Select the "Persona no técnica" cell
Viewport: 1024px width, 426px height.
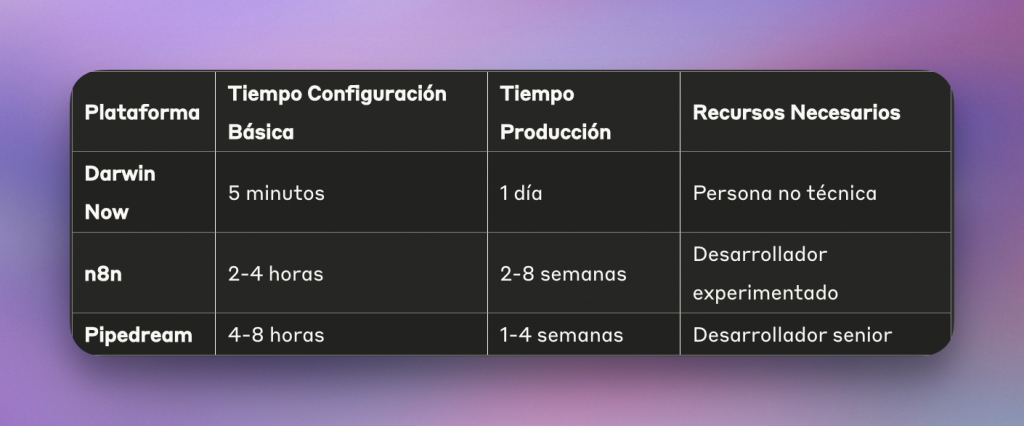[x=784, y=193]
